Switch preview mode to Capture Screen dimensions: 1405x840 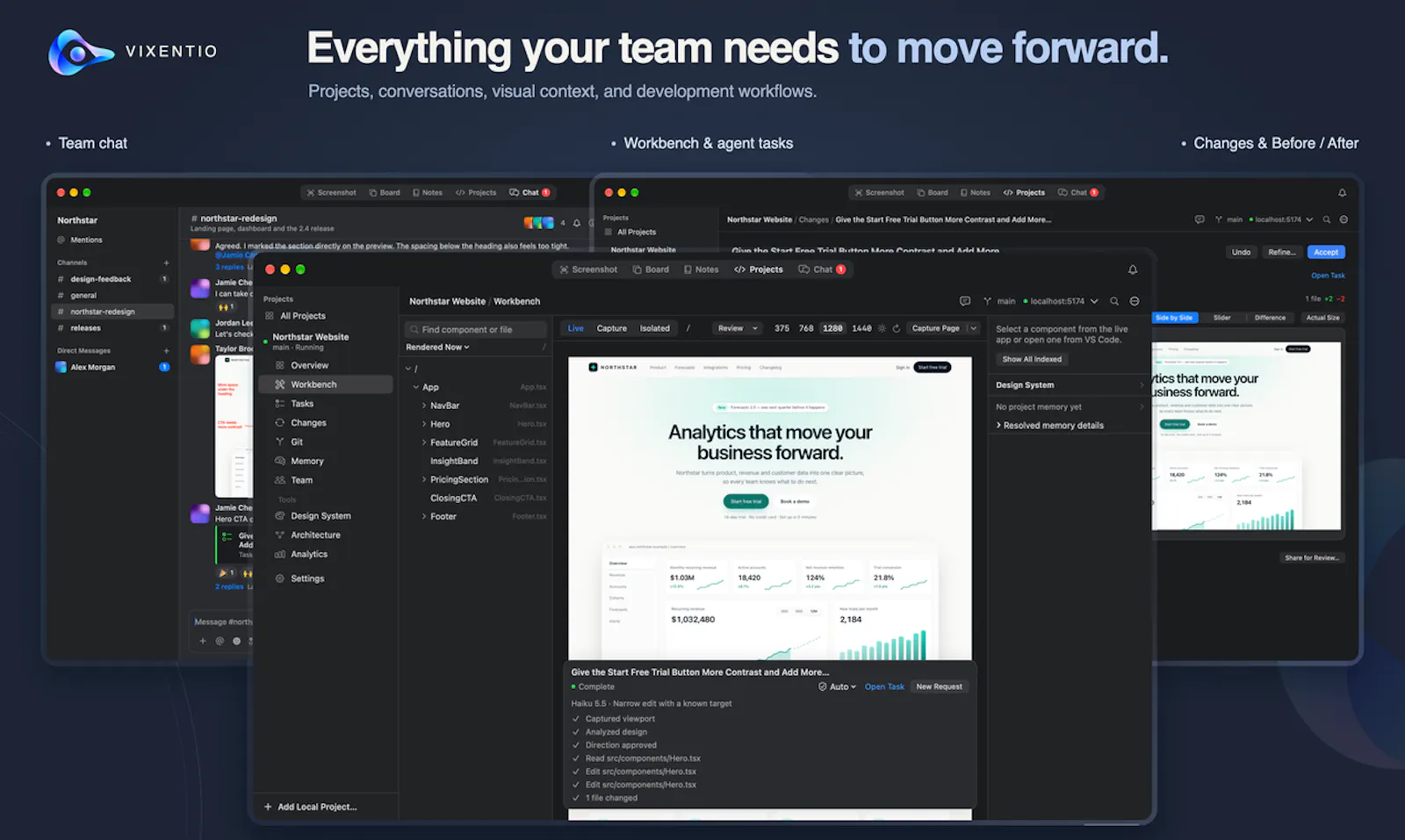612,328
